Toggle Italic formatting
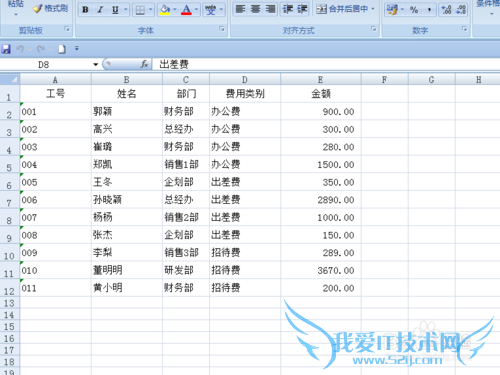This screenshot has height=375, width=500. coord(100,10)
